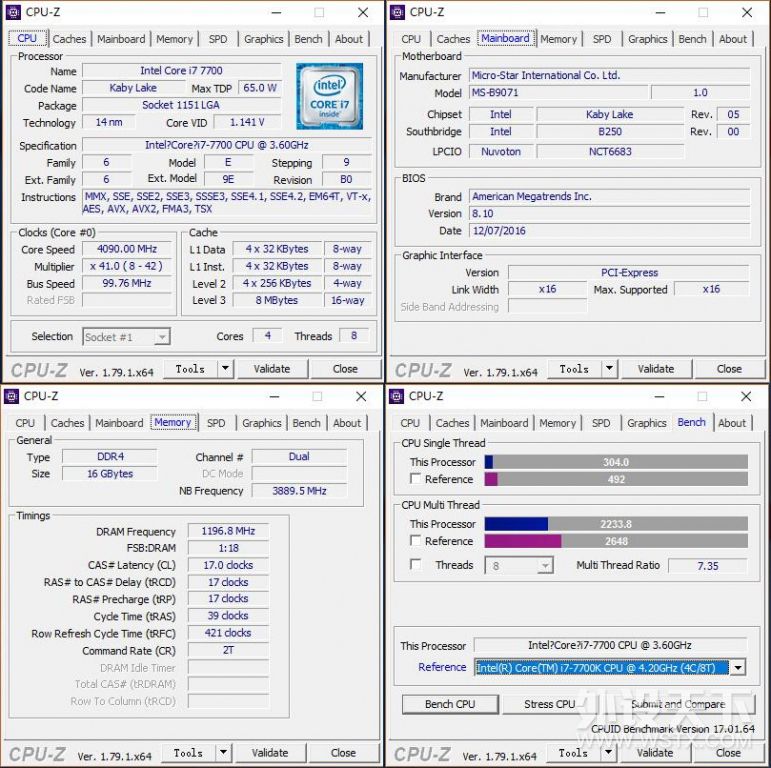Click the Intel Core i7 logo badge
This screenshot has width=771, height=768.
[x=329, y=96]
